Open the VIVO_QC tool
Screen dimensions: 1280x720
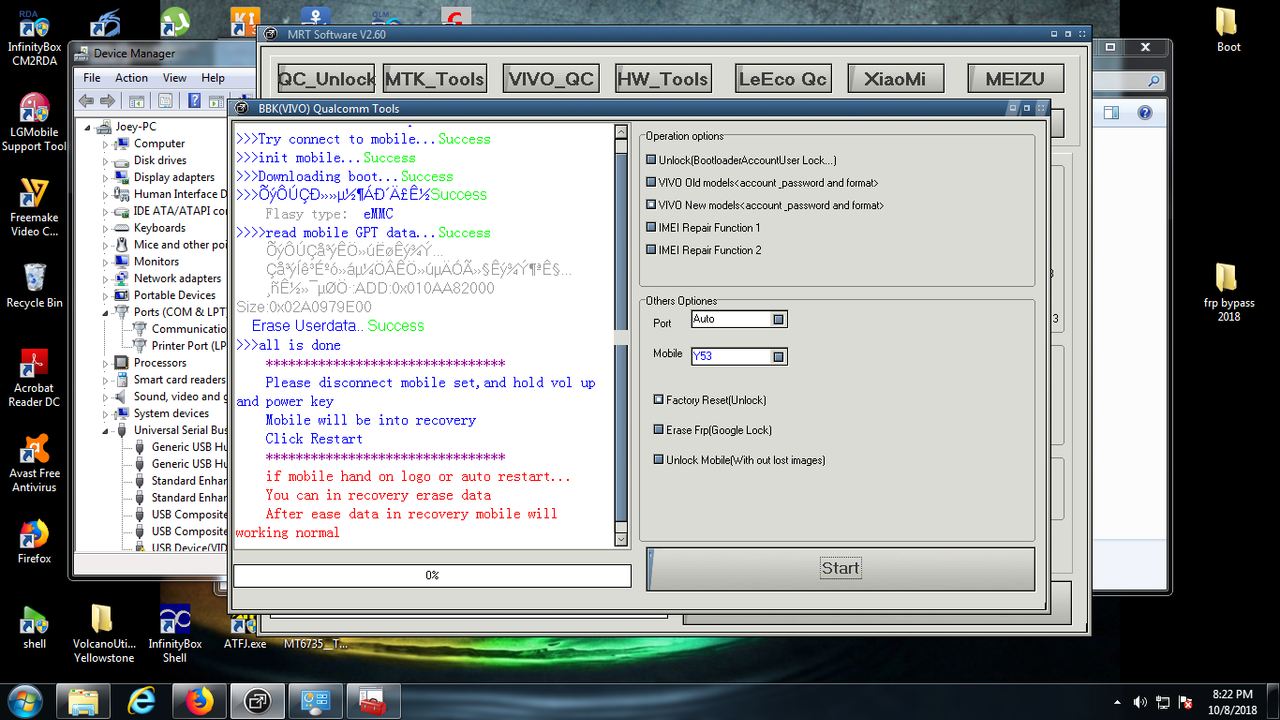[x=551, y=79]
